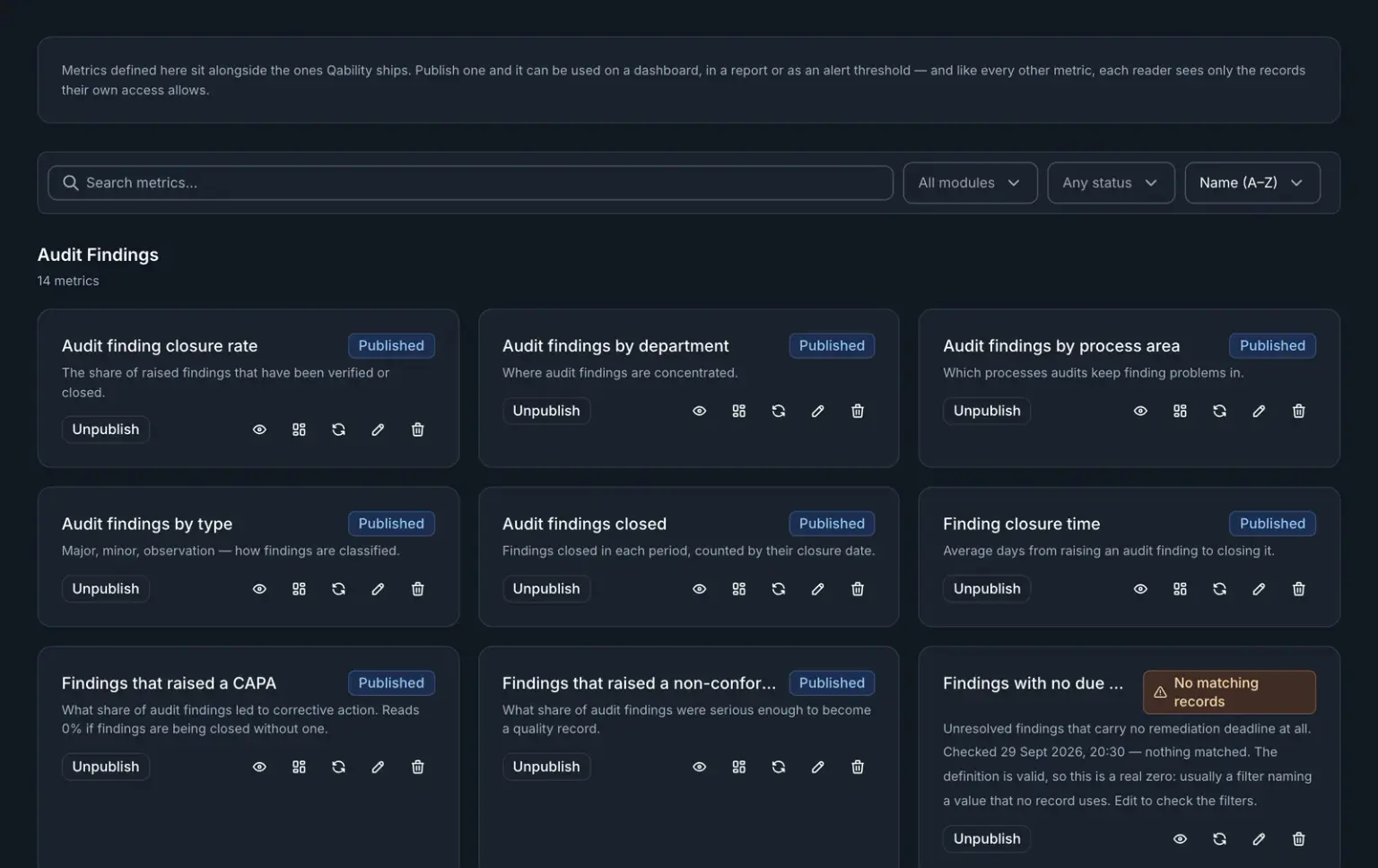
Task: Click the grid icon on Audit findings by process area
Action: coord(1180,411)
